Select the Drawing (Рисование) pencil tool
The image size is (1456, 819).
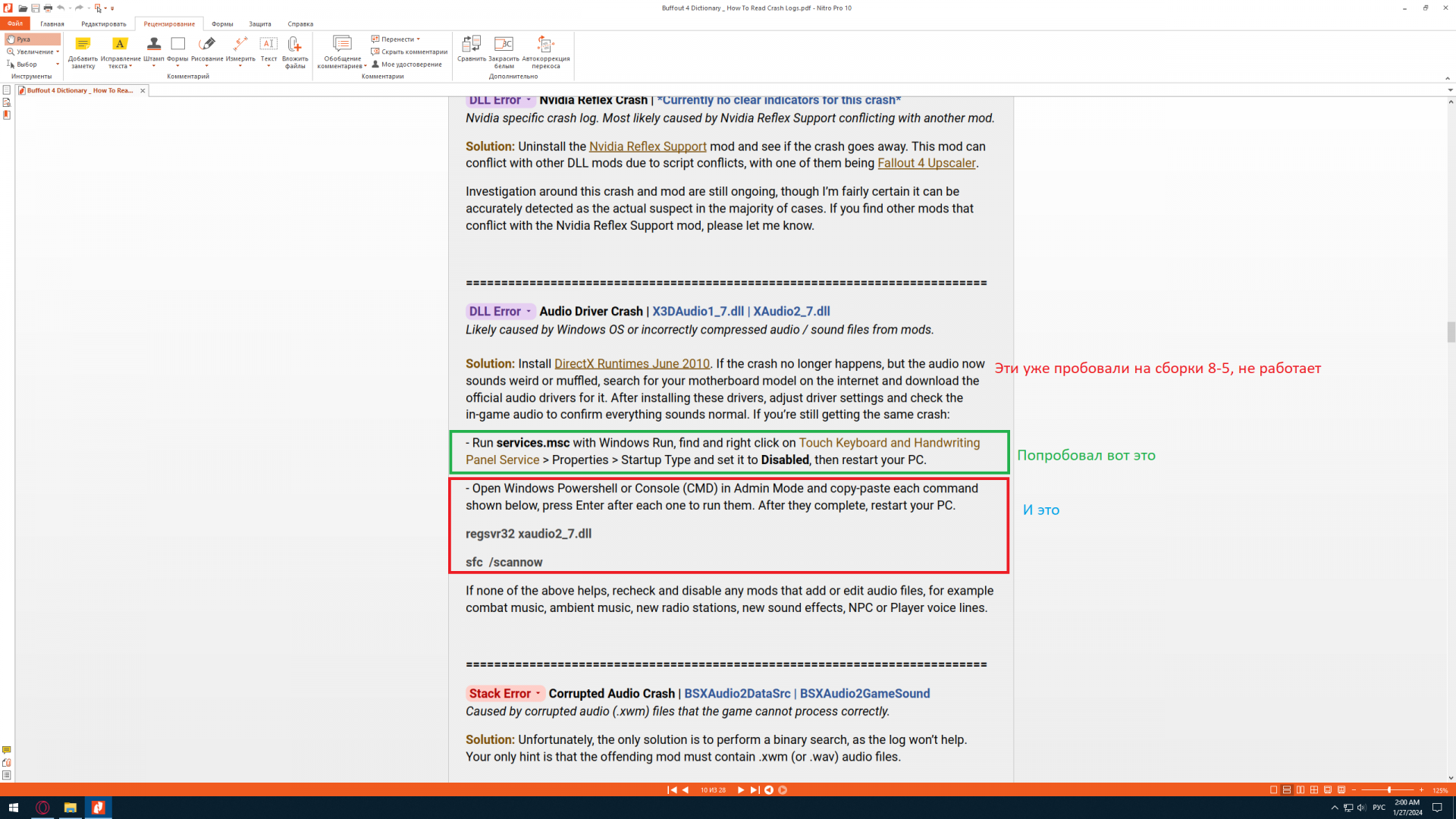coord(207,45)
